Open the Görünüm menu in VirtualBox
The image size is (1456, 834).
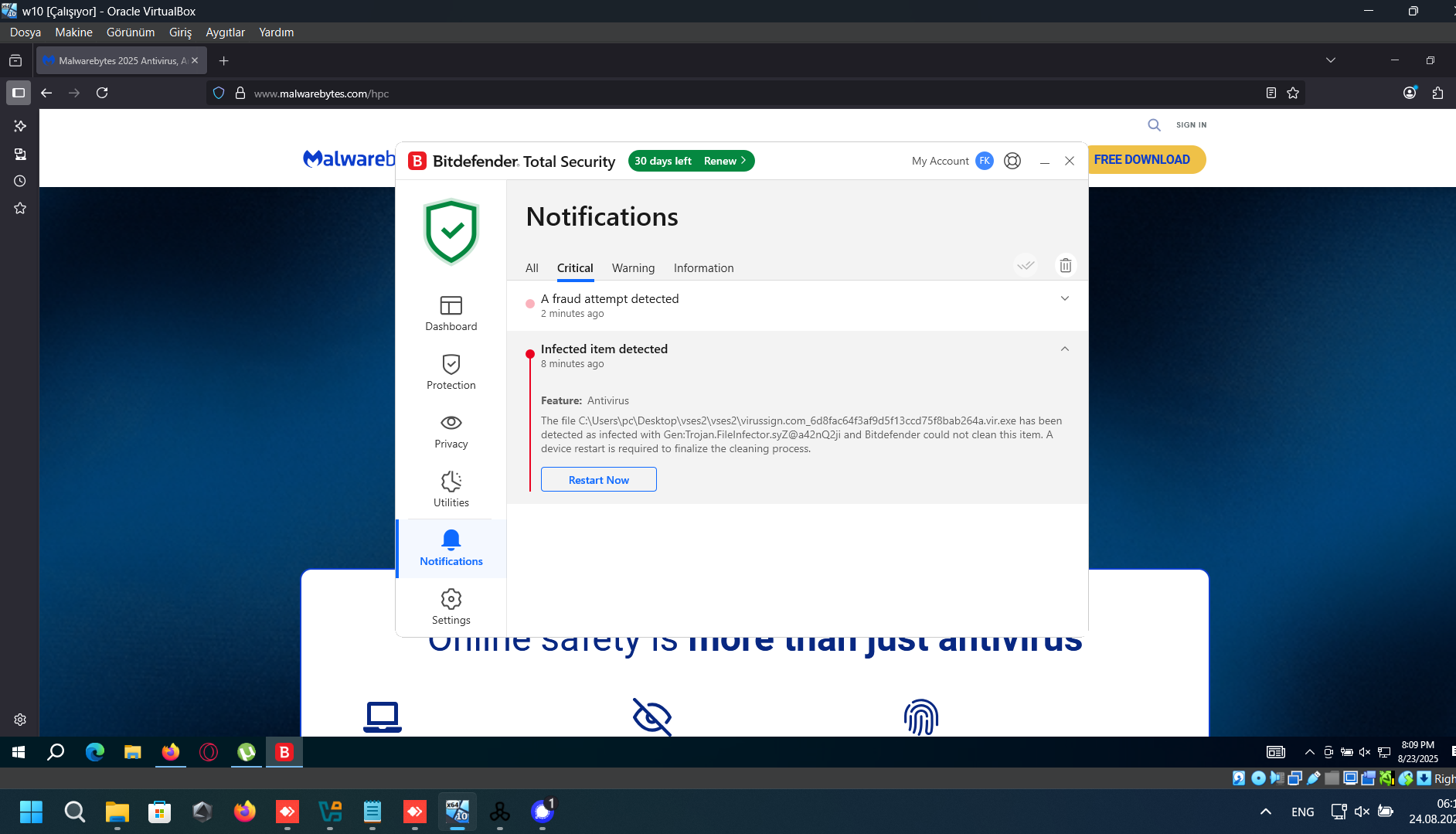click(x=131, y=32)
